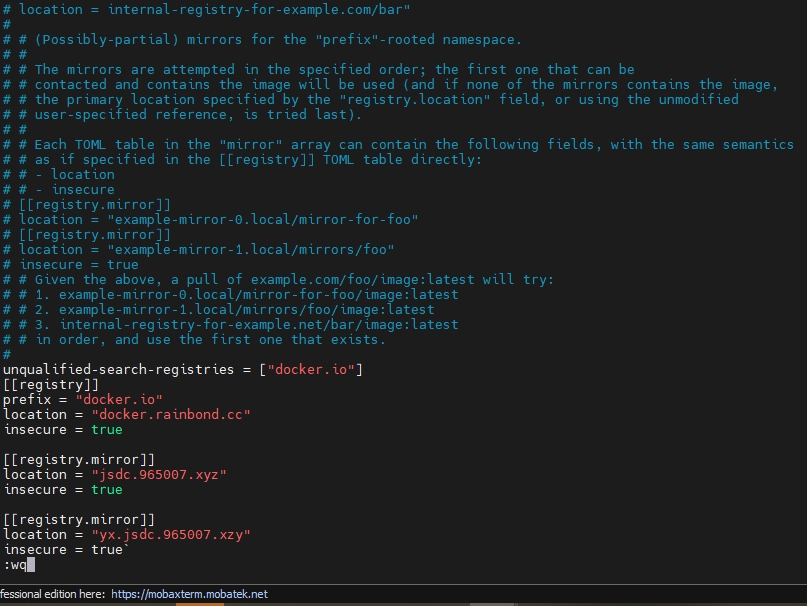Screen dimensions: 807x606
Task: Click the final insecure = true` line
Action: (66, 549)
